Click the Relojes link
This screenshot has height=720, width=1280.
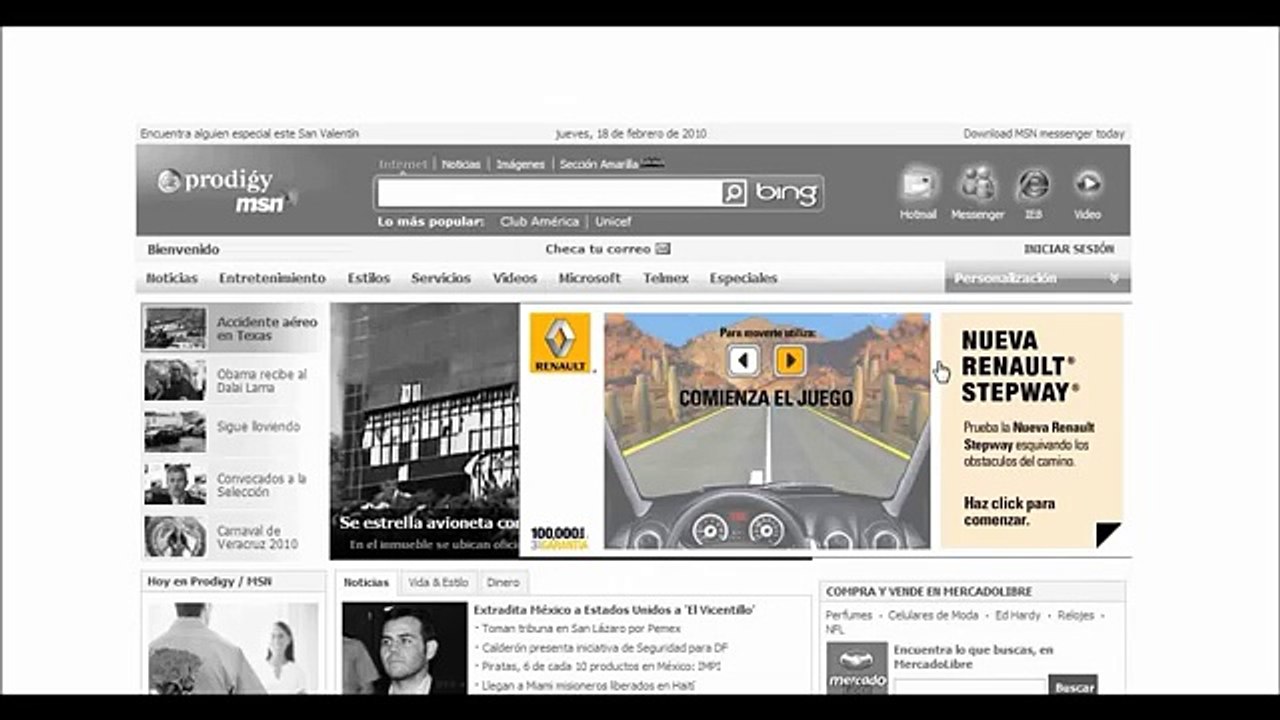(1076, 615)
